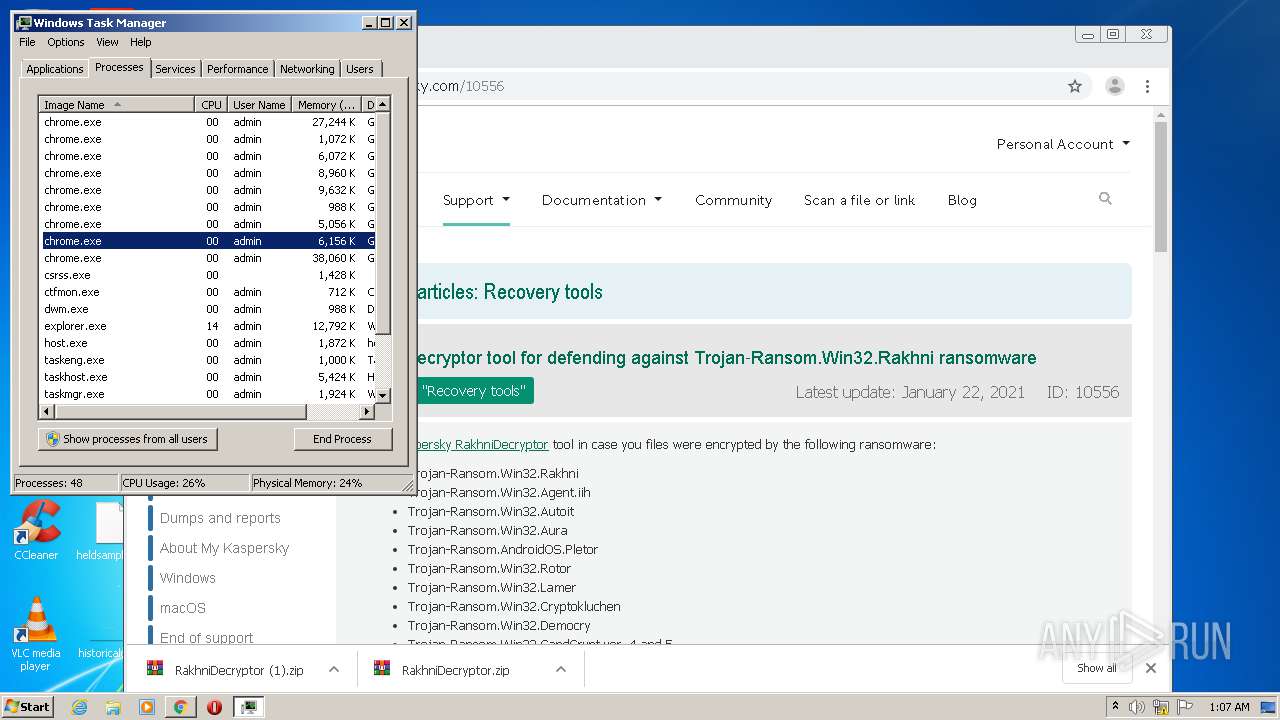Click the VLC media player shortcut
This screenshot has height=720, width=1280.
[x=36, y=634]
